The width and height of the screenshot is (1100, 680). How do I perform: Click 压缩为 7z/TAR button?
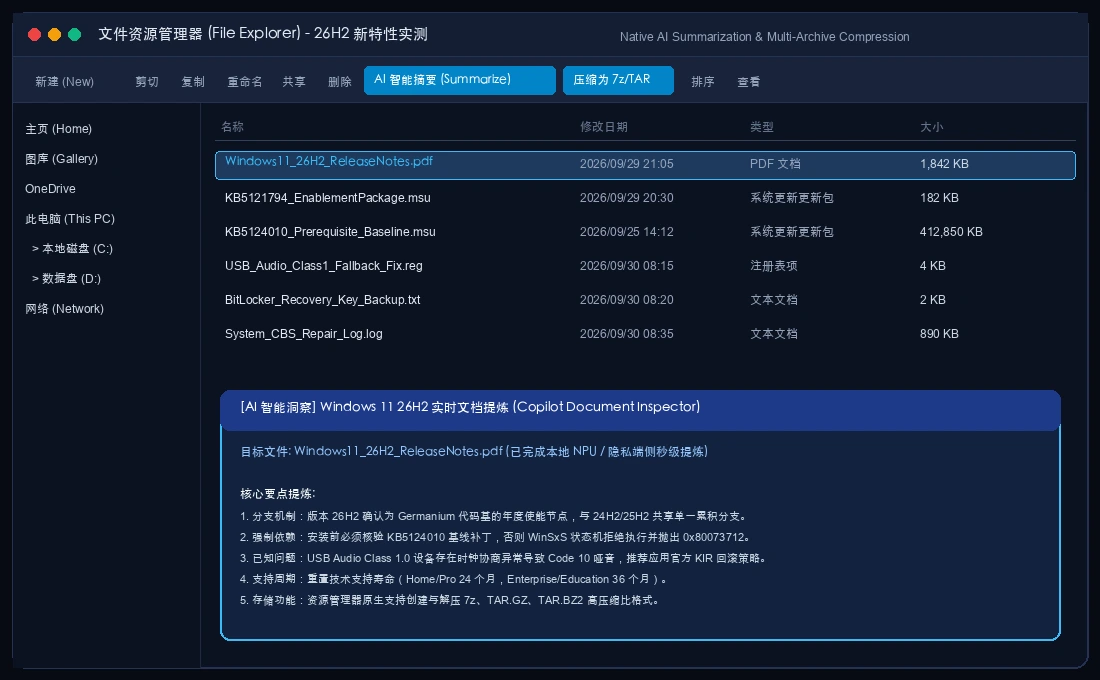618,80
